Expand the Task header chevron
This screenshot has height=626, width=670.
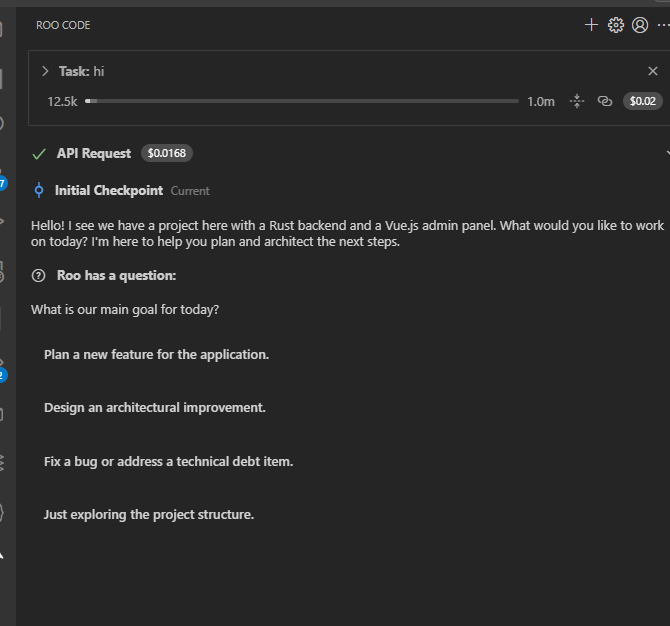tap(45, 71)
